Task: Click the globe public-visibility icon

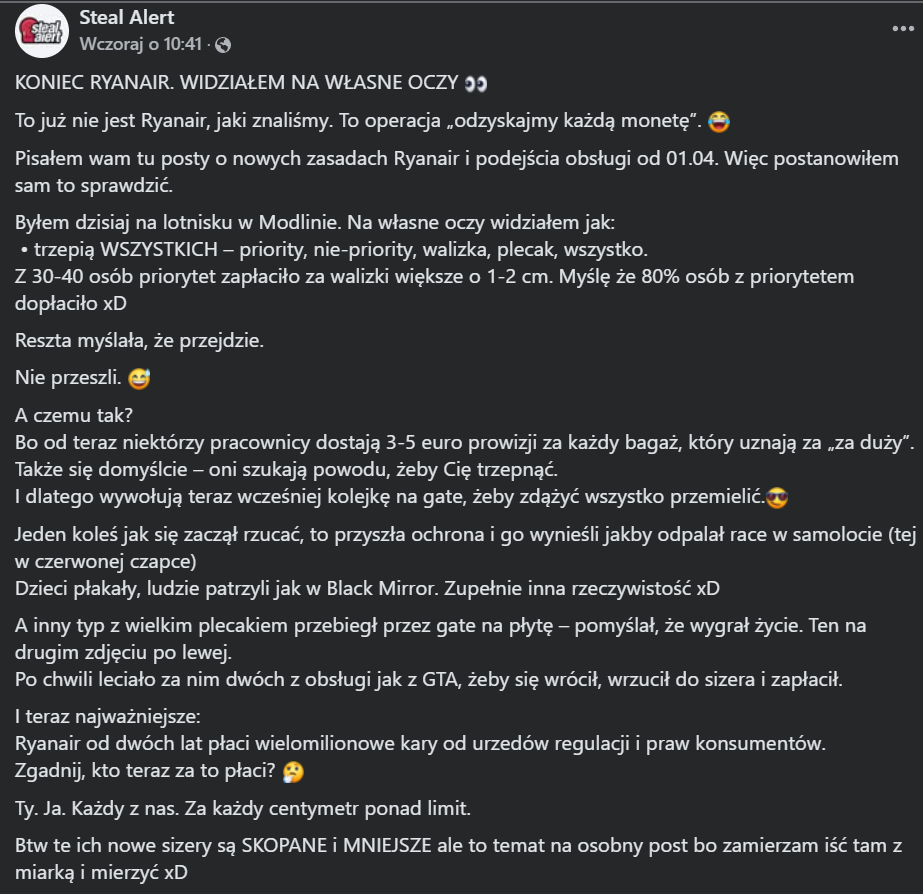Action: pos(223,45)
